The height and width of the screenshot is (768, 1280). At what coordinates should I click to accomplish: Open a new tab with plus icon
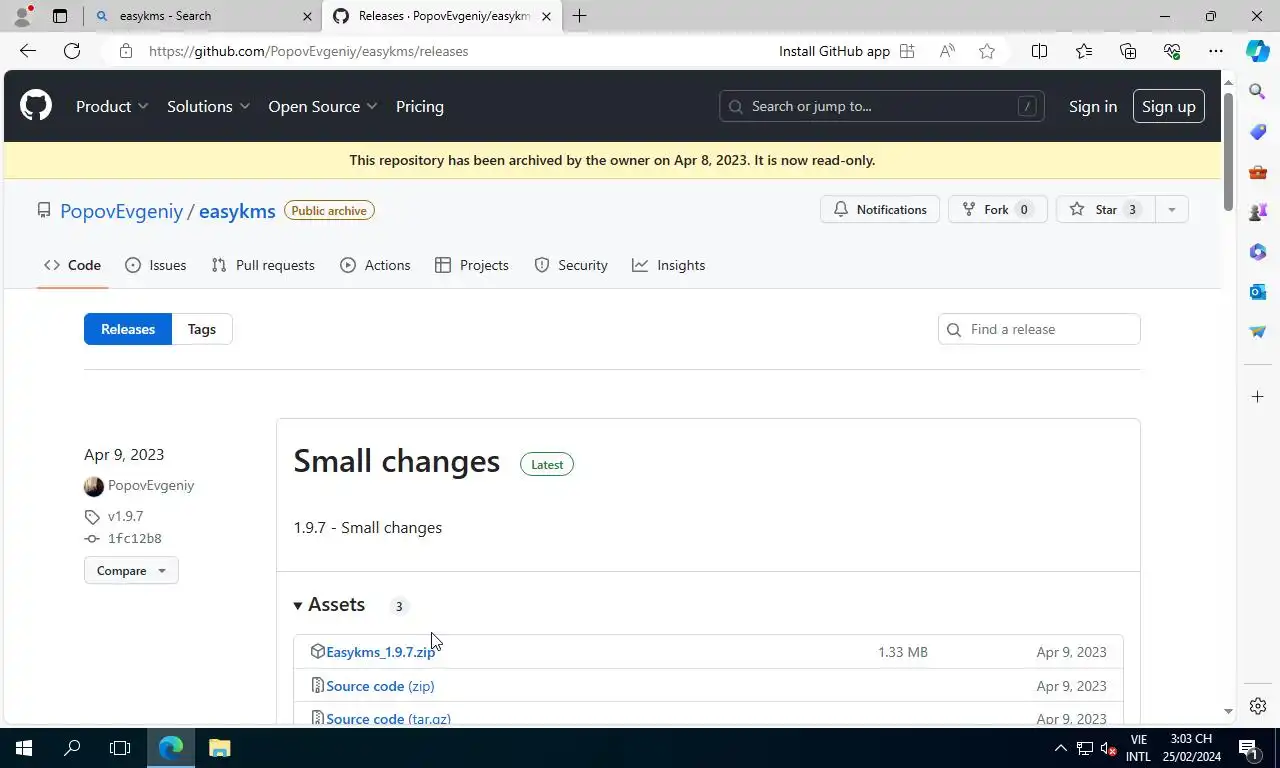click(x=579, y=16)
